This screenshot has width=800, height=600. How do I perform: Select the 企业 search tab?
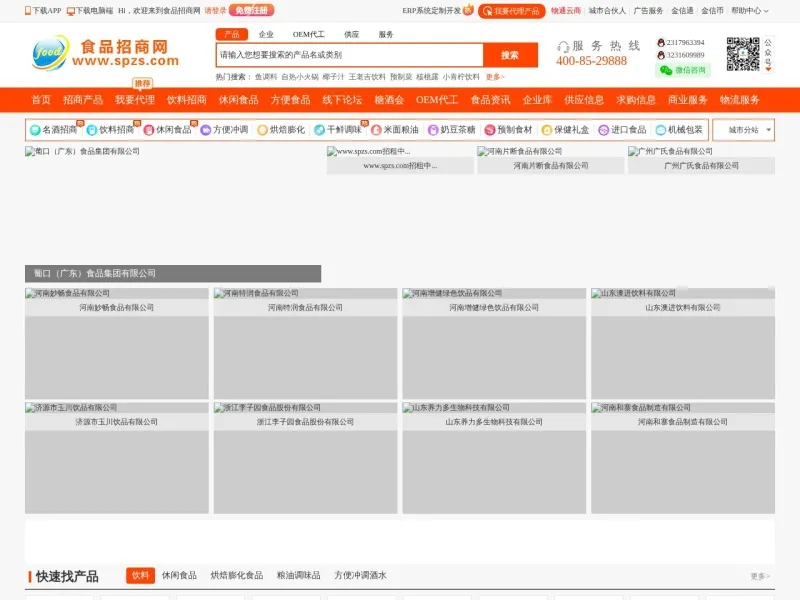[266, 34]
